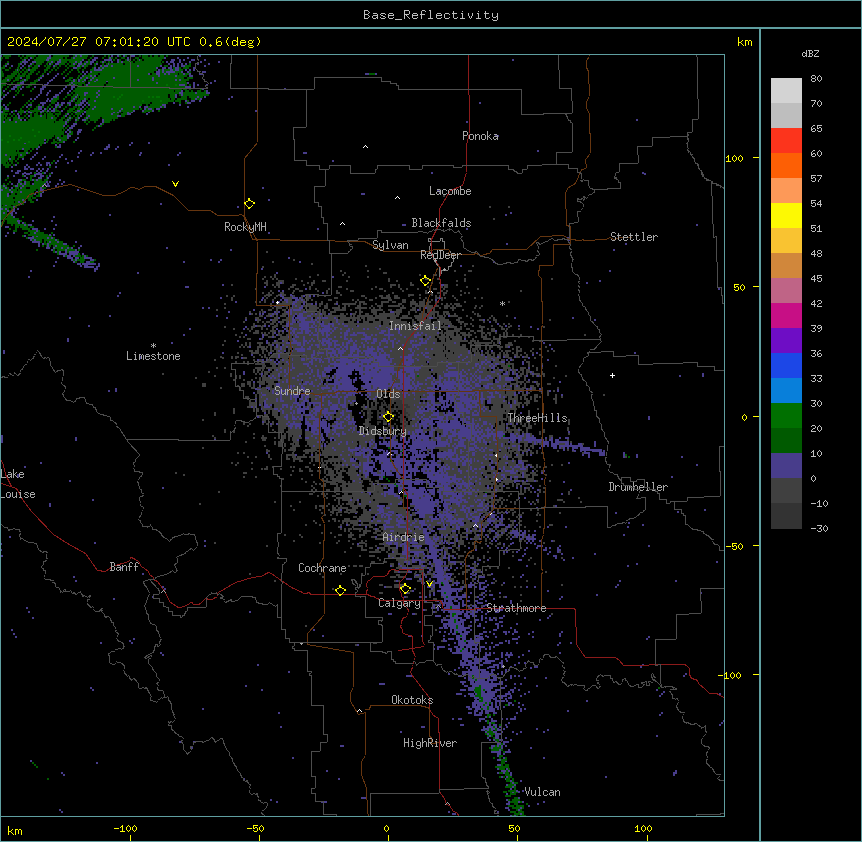Click the magenta swatch in the legend
The image size is (862, 842).
(786, 315)
